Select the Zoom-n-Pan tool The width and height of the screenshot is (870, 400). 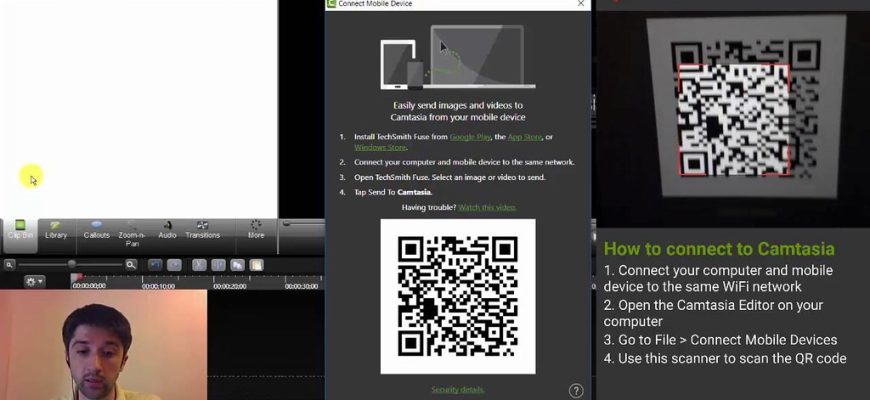click(x=132, y=231)
